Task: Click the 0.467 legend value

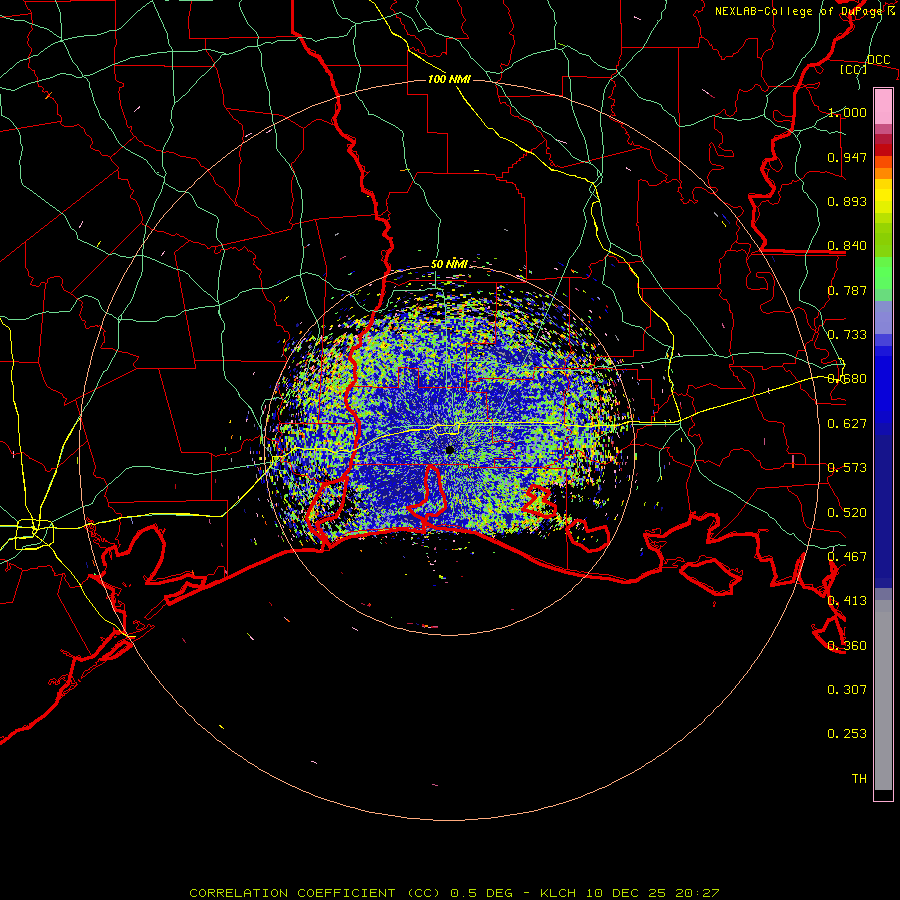Action: coord(847,557)
